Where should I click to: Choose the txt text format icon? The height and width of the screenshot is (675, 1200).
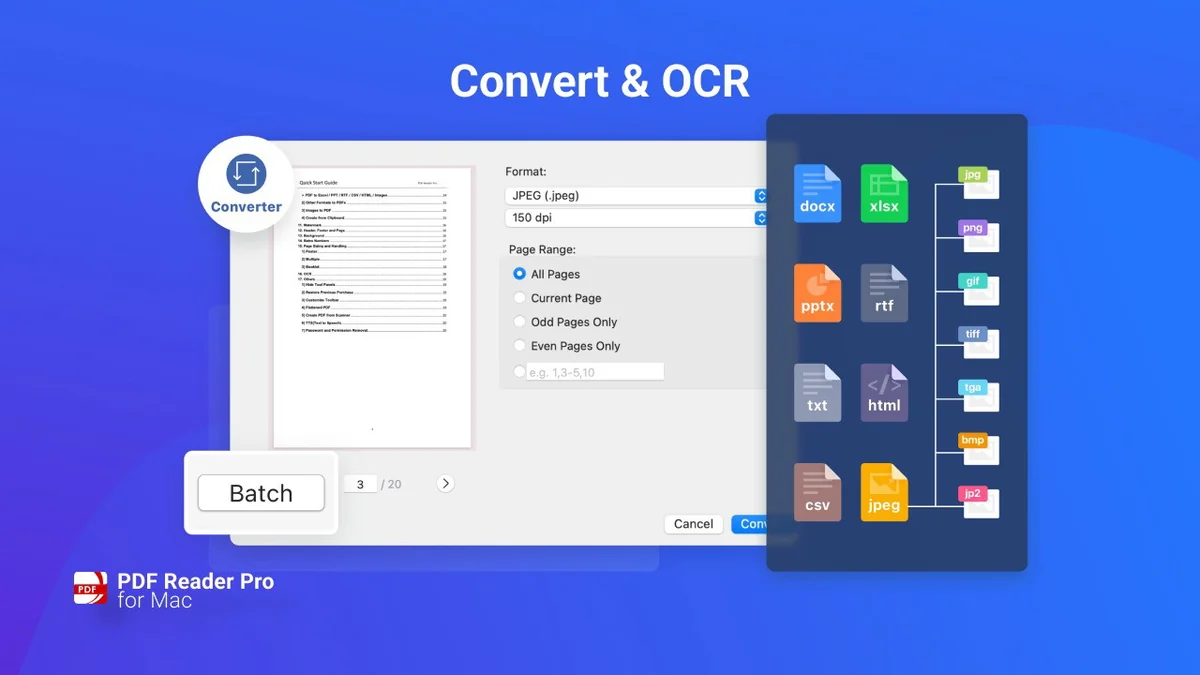point(817,392)
